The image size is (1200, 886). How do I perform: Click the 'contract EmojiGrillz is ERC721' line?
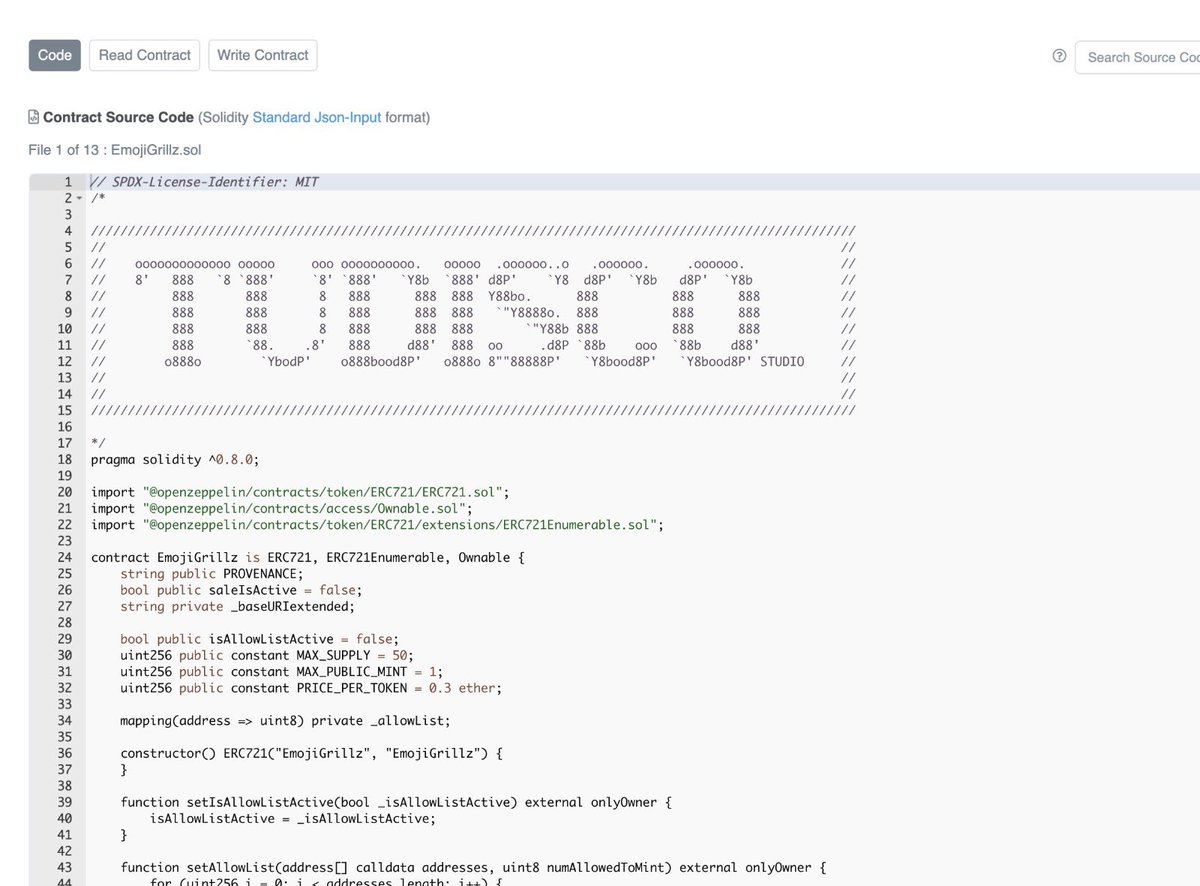[307, 557]
